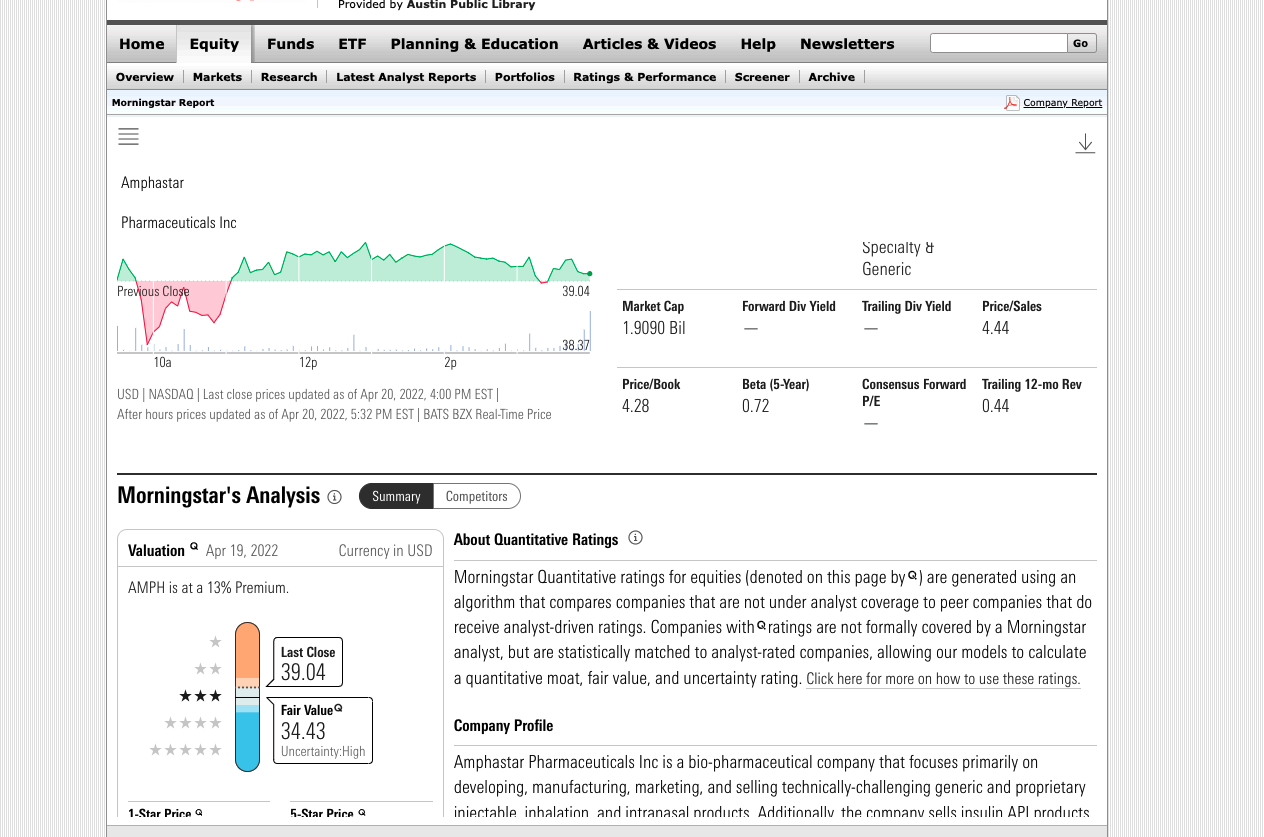
Task: Open the hamburger menu icon
Action: pos(128,137)
